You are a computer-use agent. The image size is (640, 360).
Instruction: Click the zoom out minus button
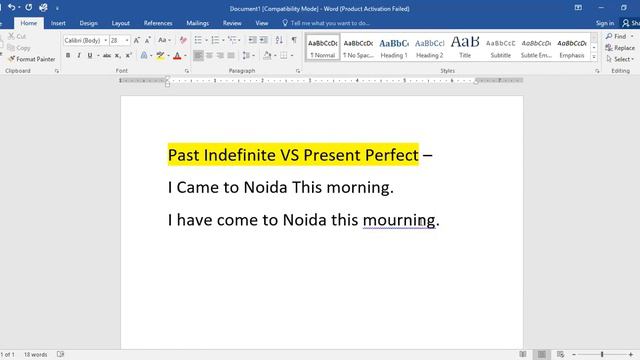coord(574,355)
